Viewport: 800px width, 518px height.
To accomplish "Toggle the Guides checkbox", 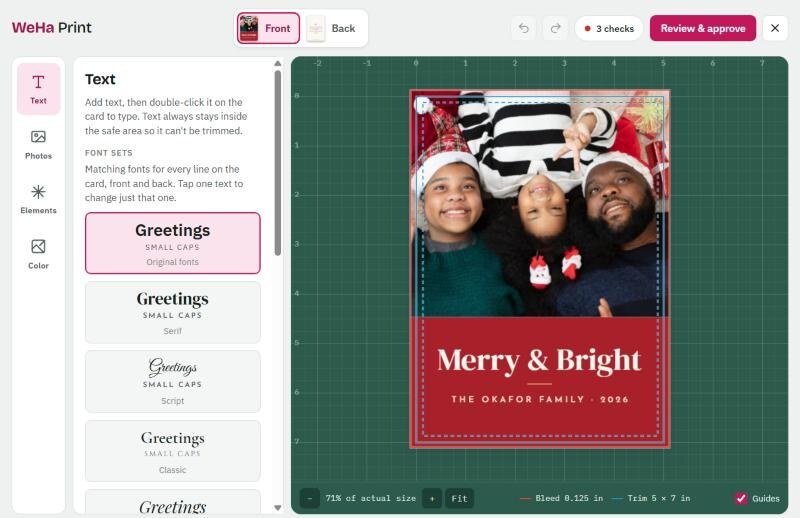I will pos(741,499).
